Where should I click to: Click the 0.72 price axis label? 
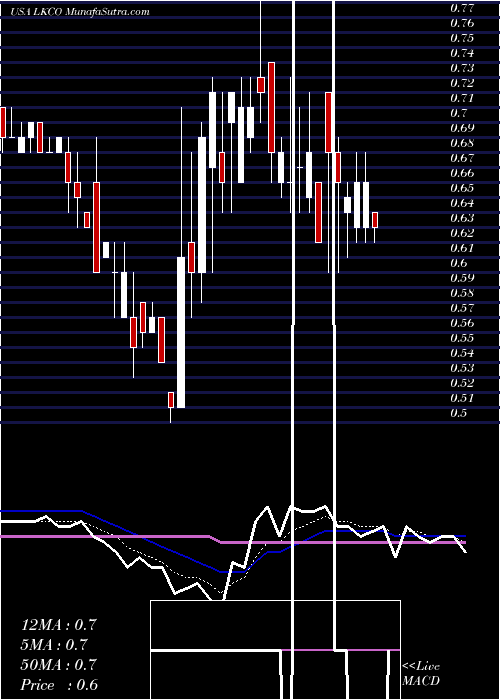tap(461, 83)
